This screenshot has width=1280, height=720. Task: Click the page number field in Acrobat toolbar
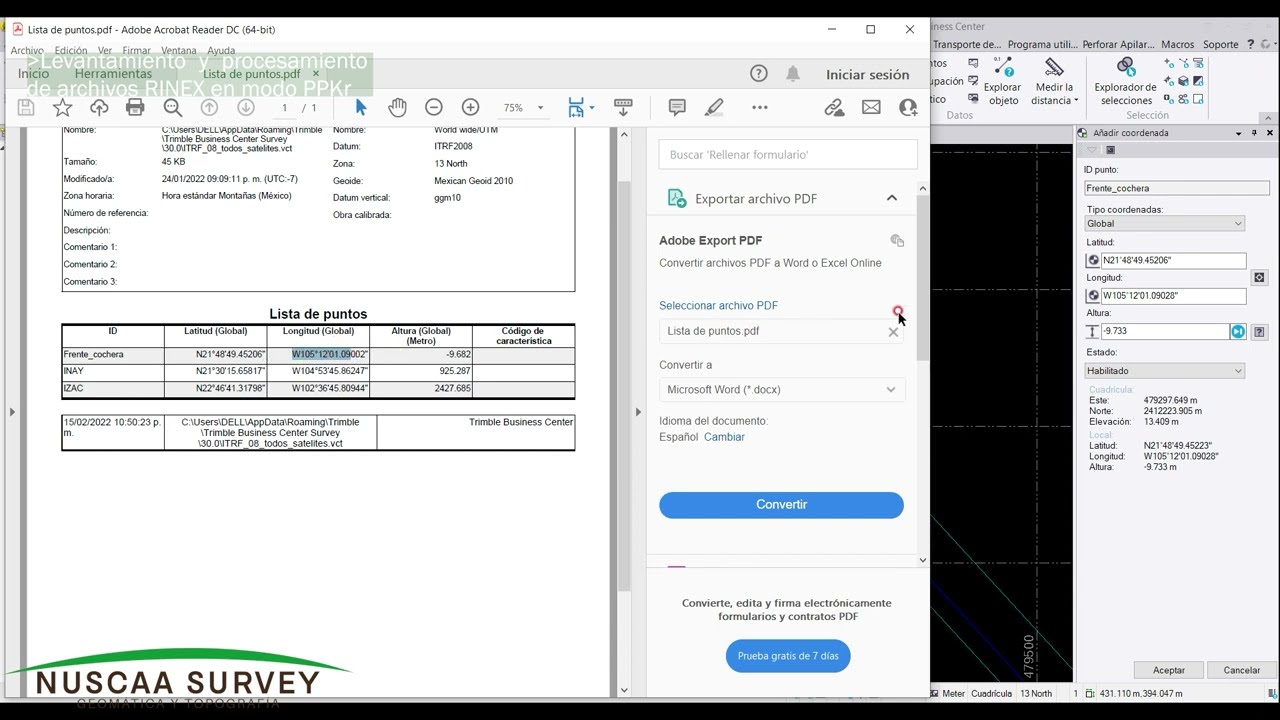(x=284, y=108)
